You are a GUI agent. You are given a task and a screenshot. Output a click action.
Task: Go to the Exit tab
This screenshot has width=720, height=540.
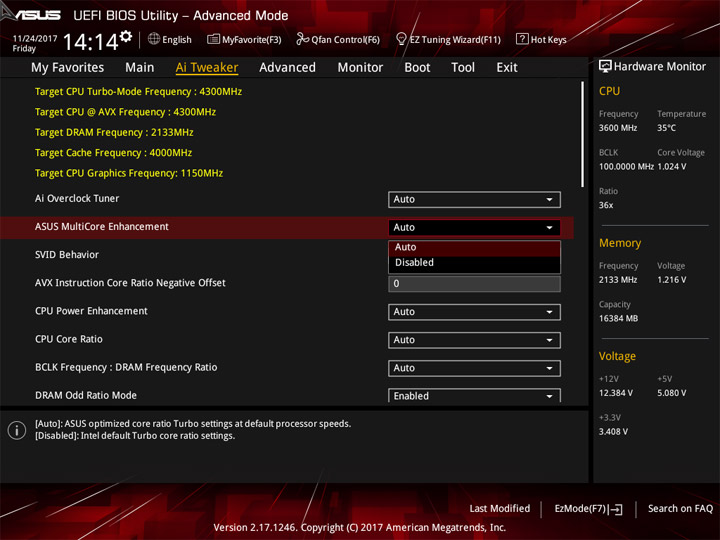click(507, 68)
